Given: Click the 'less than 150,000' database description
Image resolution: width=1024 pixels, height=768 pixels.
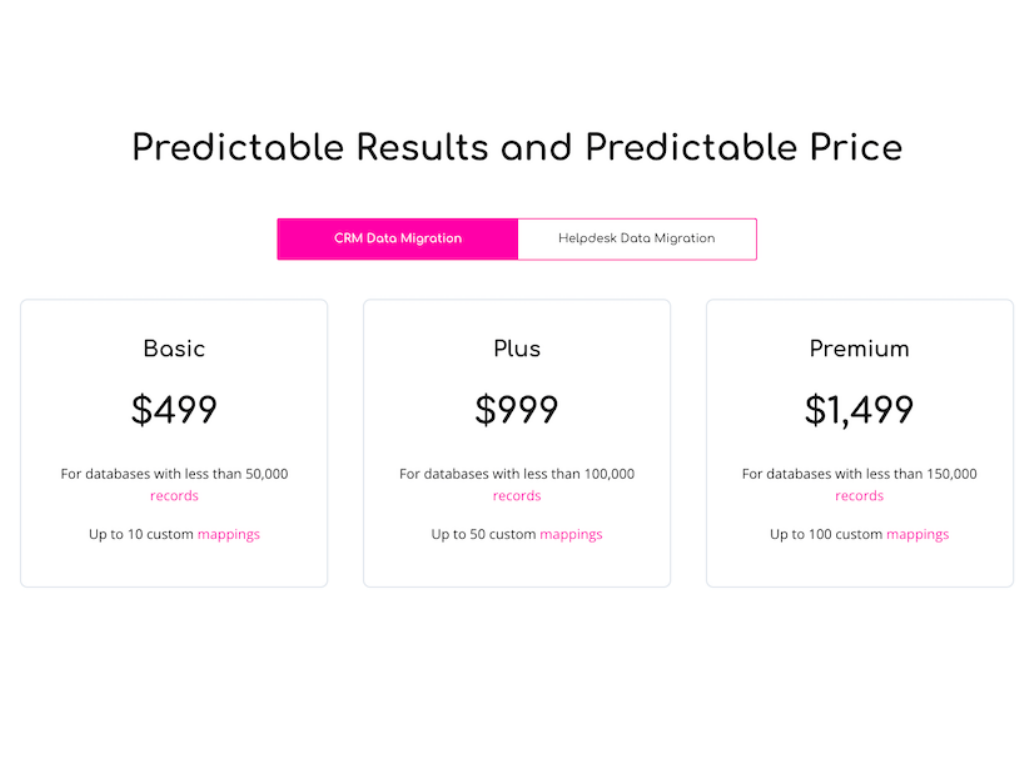Looking at the screenshot, I should pos(859,474).
